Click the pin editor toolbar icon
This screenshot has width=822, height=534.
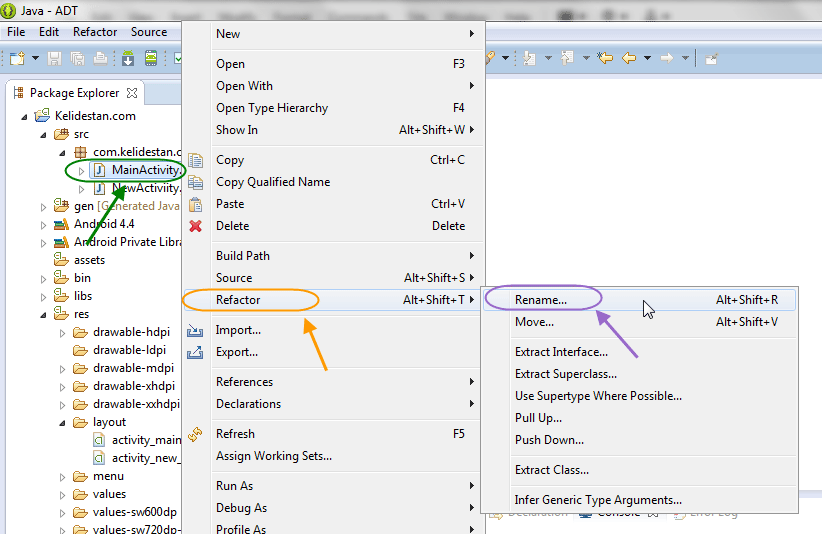[711, 59]
